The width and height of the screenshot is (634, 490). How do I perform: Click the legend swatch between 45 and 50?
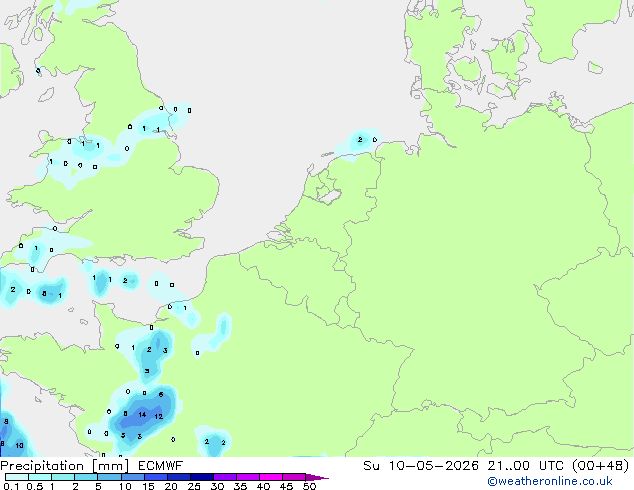click(294, 477)
